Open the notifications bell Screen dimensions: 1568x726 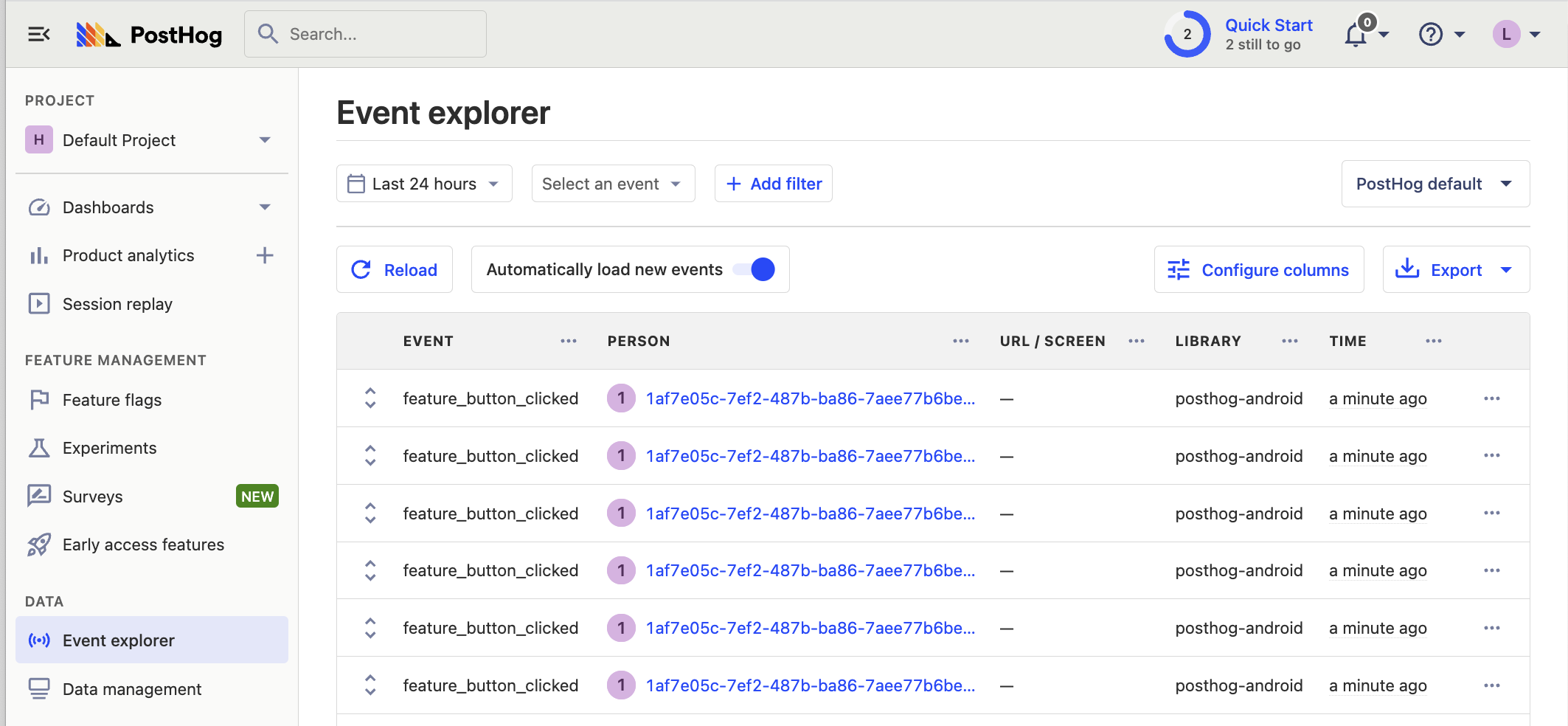point(1356,35)
